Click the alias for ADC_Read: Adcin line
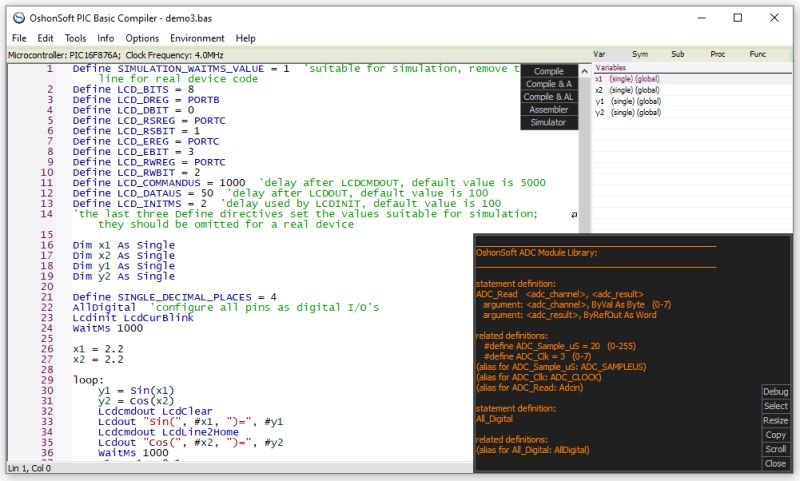Image resolution: width=800 pixels, height=481 pixels. [530, 388]
